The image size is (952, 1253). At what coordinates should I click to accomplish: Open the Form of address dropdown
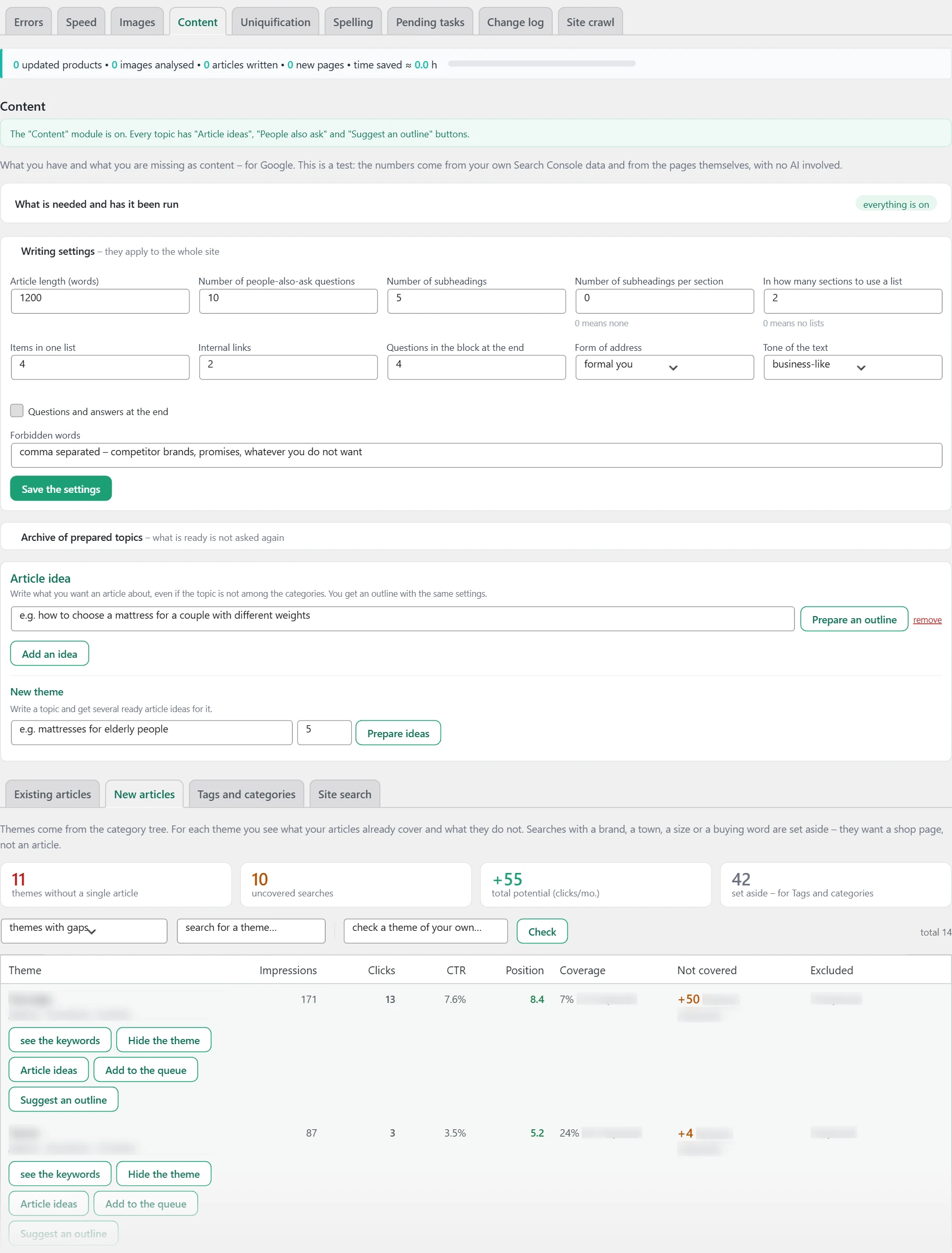[664, 367]
